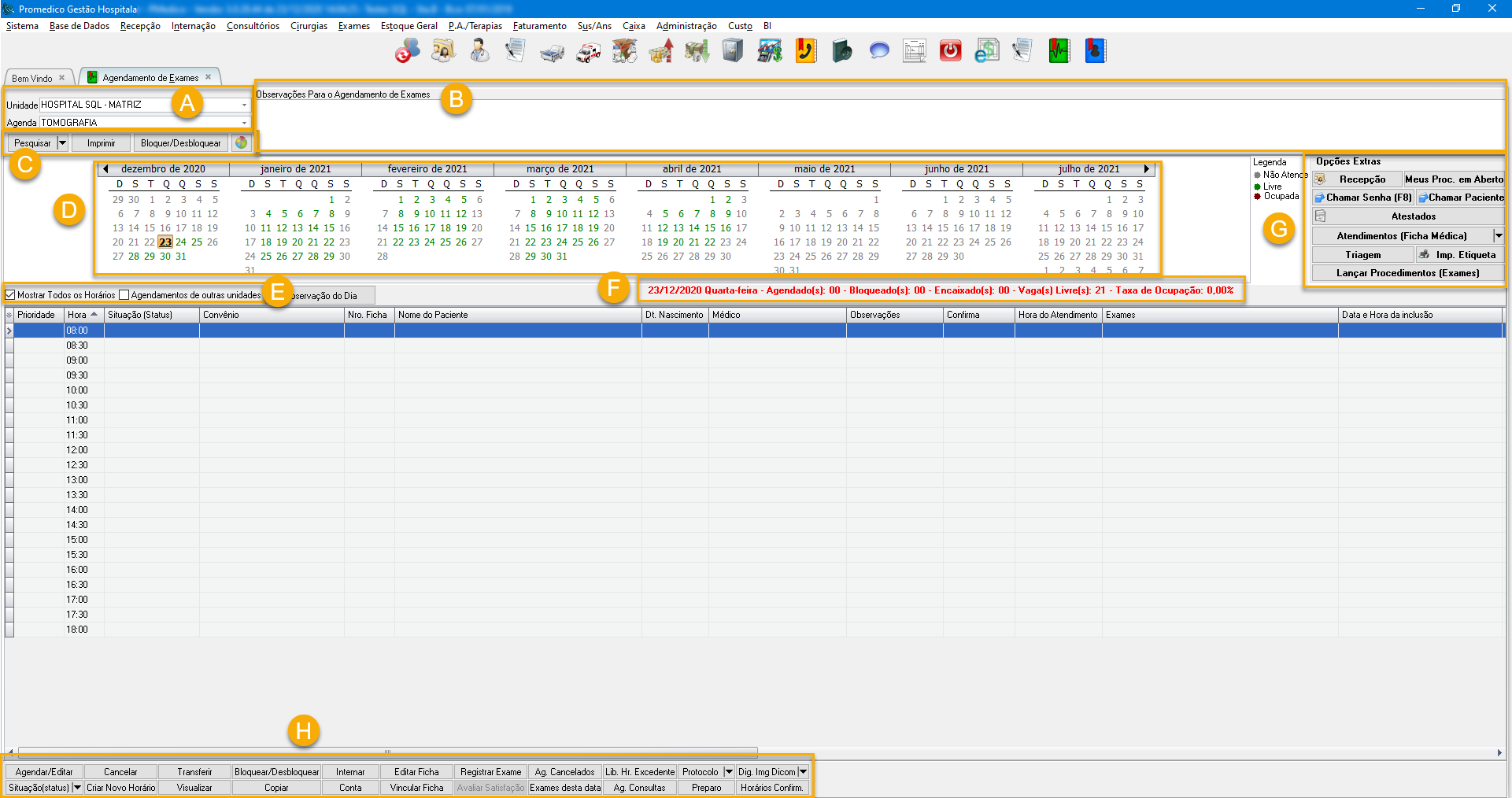
Task: Open the ambulance module icon
Action: [588, 52]
